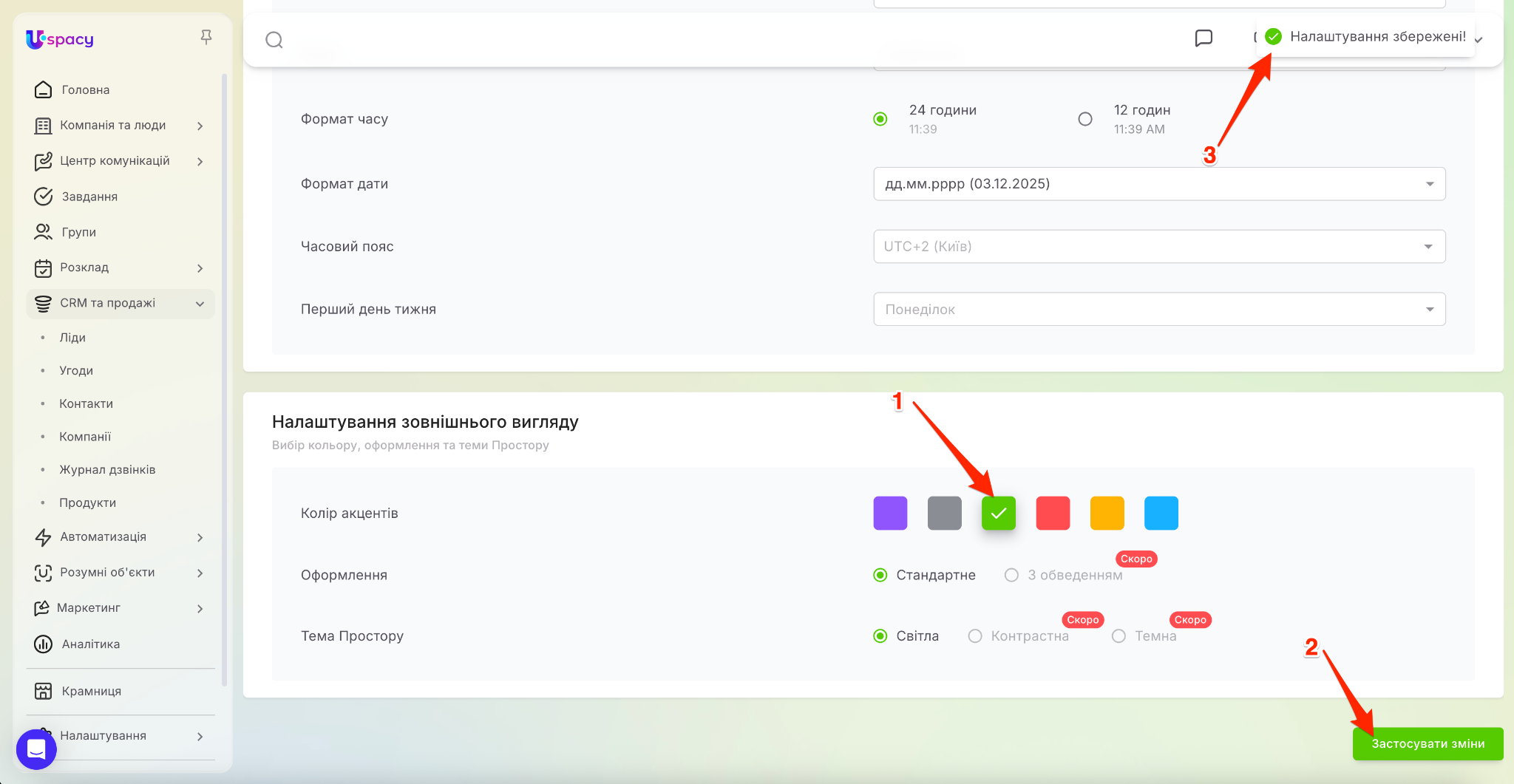Image resolution: width=1514 pixels, height=784 pixels.
Task: Open Угоди in the CRM submenu
Action: pos(76,371)
